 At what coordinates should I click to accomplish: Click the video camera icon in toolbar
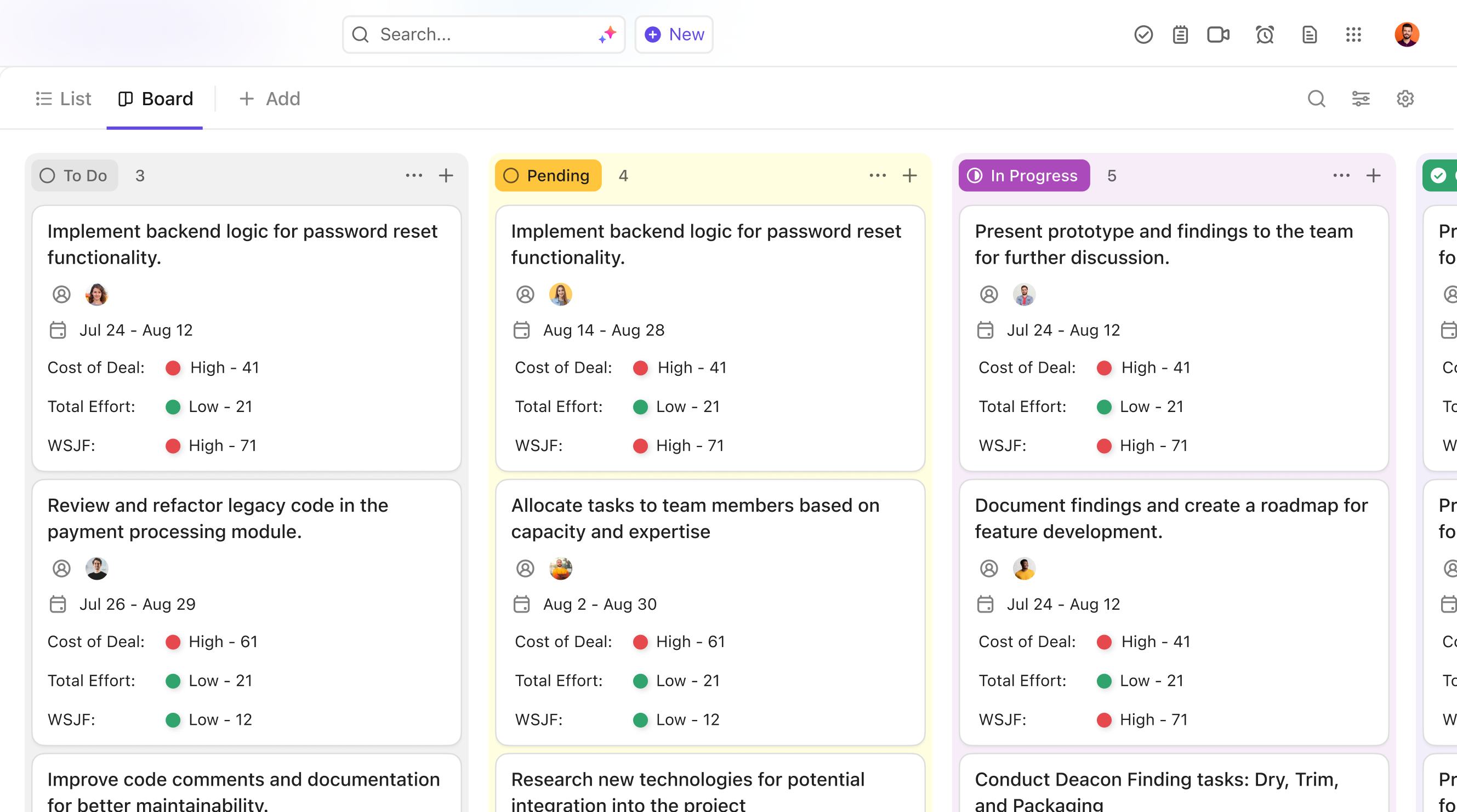pyautogui.click(x=1218, y=34)
